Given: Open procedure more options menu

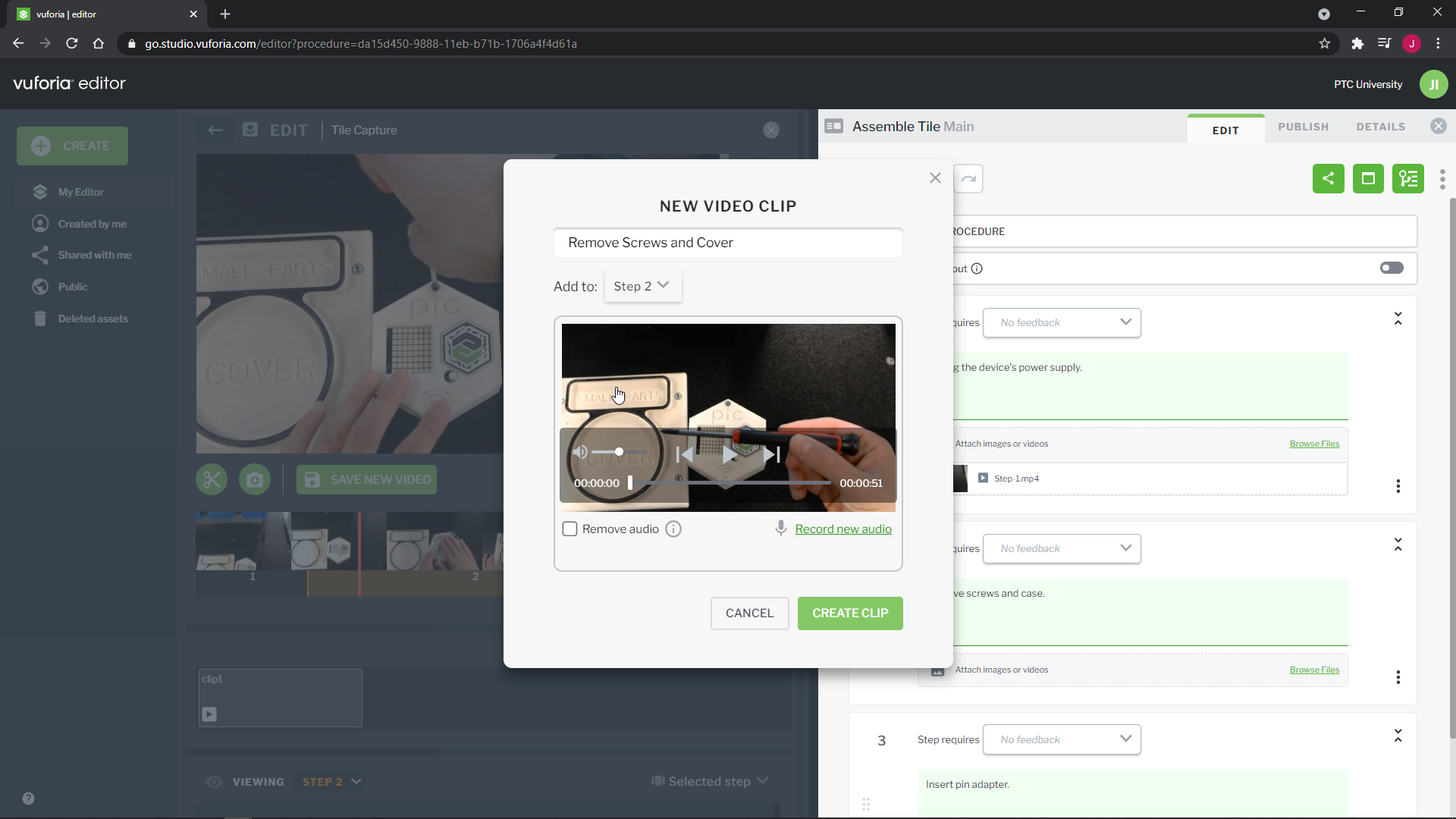Looking at the screenshot, I should pyautogui.click(x=1442, y=179).
